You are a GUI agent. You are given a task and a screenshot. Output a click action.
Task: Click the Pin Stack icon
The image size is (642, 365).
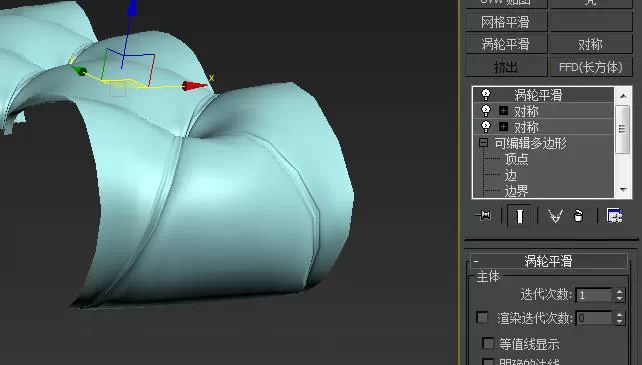(484, 215)
